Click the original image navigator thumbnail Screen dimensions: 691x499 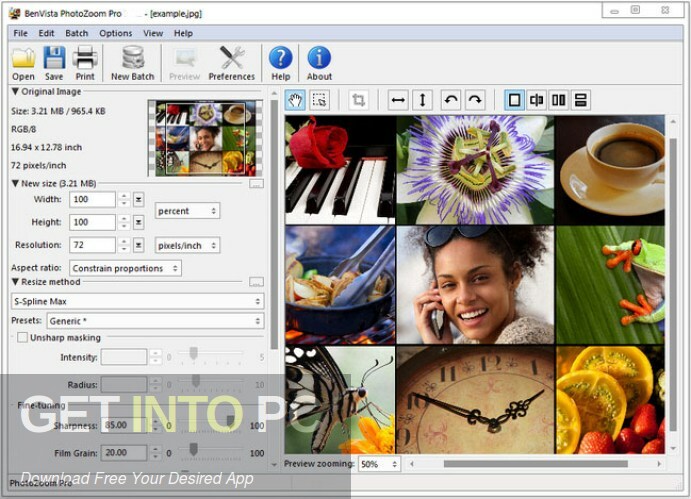click(x=205, y=138)
